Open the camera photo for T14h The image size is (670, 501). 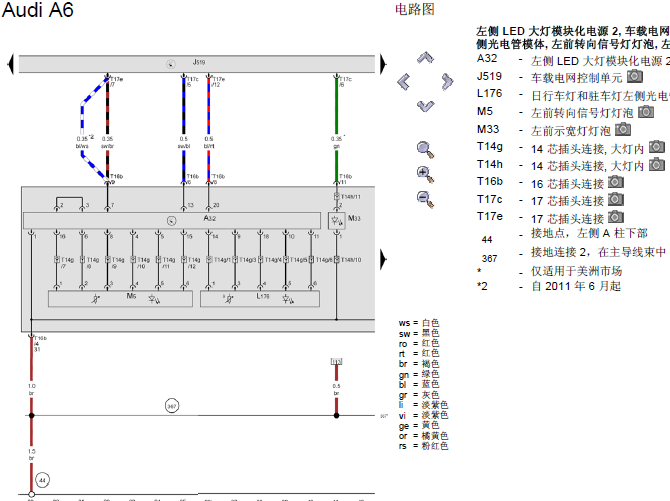tap(657, 164)
